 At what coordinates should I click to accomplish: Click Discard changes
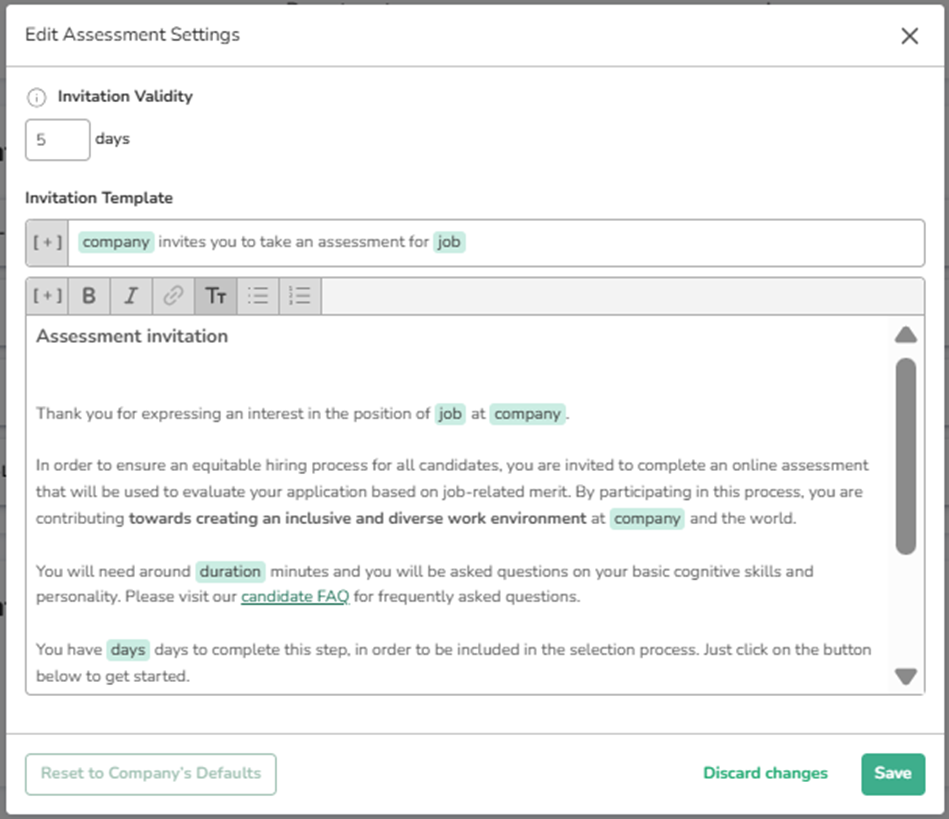pyautogui.click(x=765, y=774)
